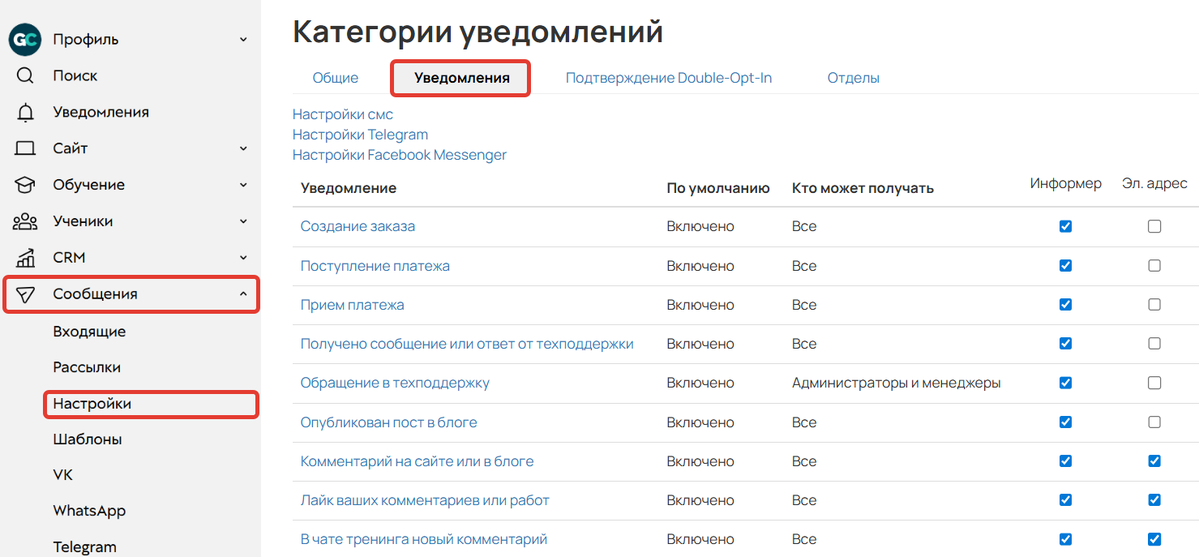1199x557 pixels.
Task: Enable Эл. адрес for Прием платежа
Action: 1155,305
